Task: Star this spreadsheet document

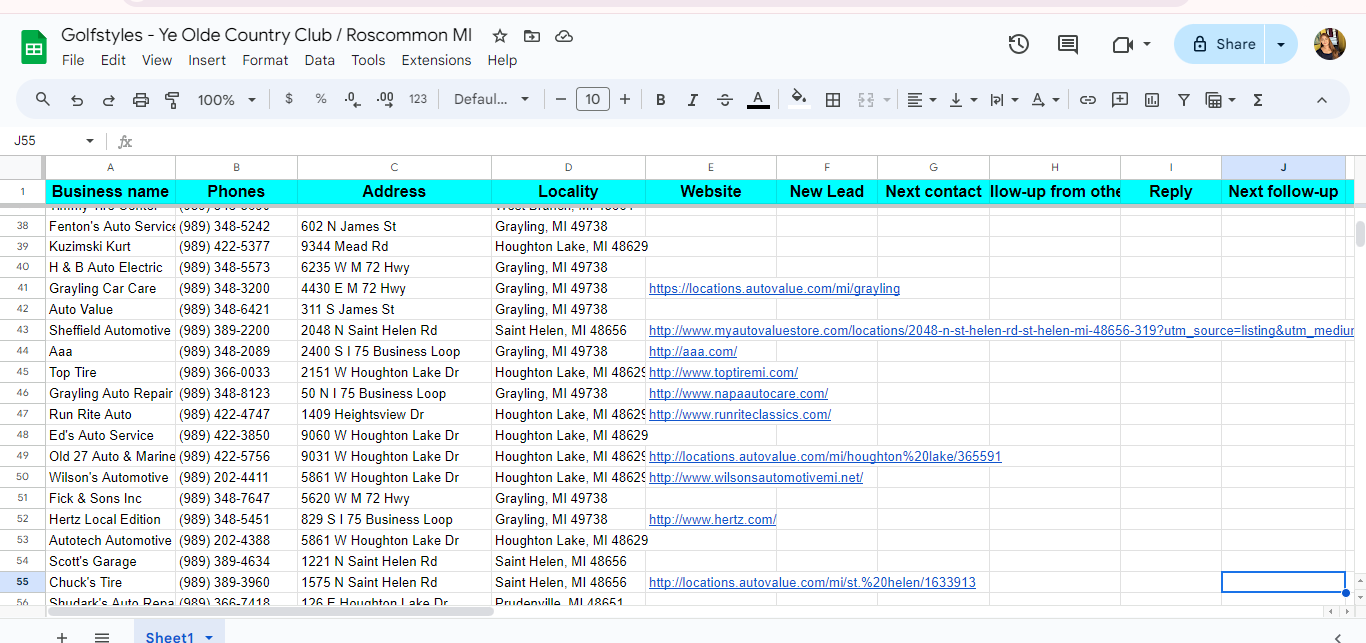Action: [x=500, y=36]
